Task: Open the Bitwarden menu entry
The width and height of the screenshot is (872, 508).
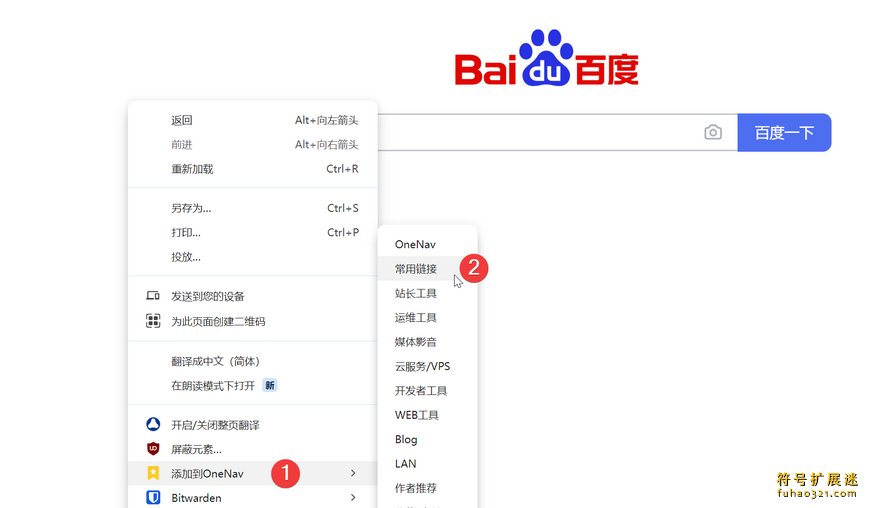Action: click(x=253, y=498)
